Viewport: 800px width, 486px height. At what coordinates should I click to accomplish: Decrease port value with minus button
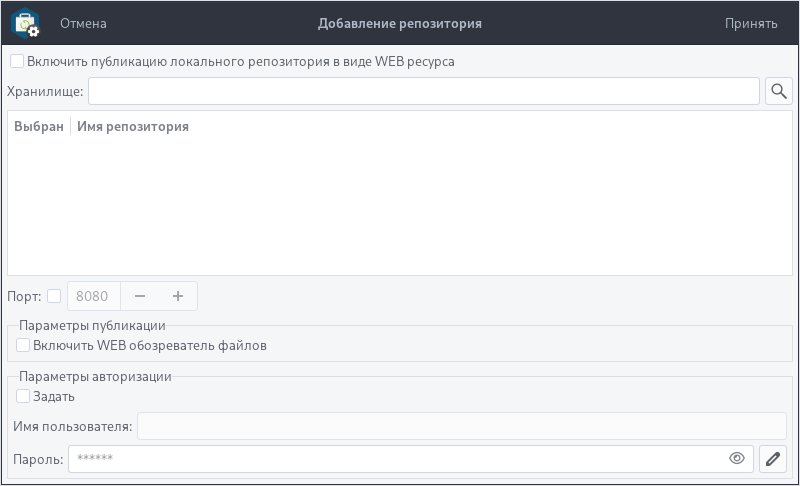(140, 296)
